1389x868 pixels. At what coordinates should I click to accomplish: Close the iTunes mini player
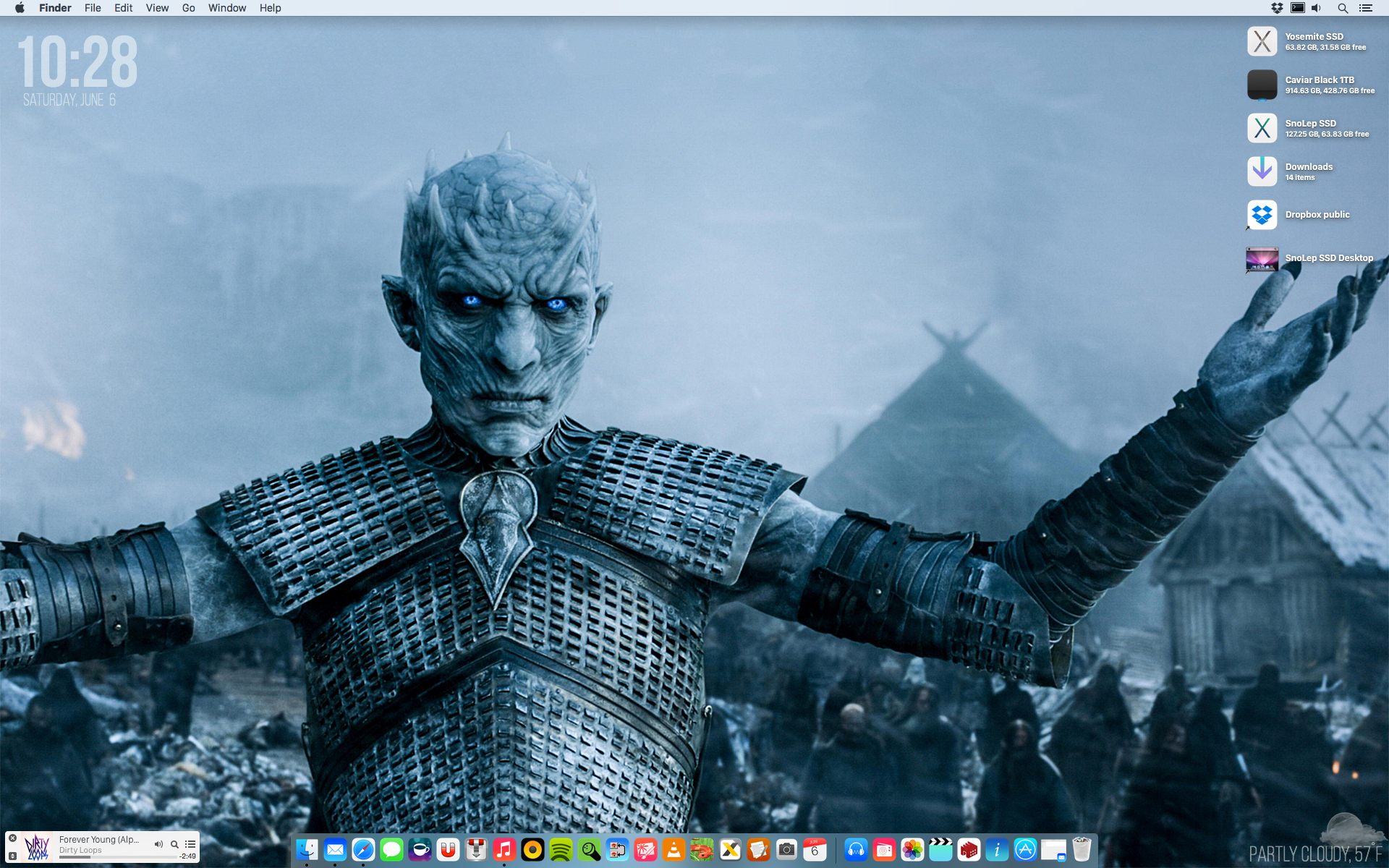12,838
